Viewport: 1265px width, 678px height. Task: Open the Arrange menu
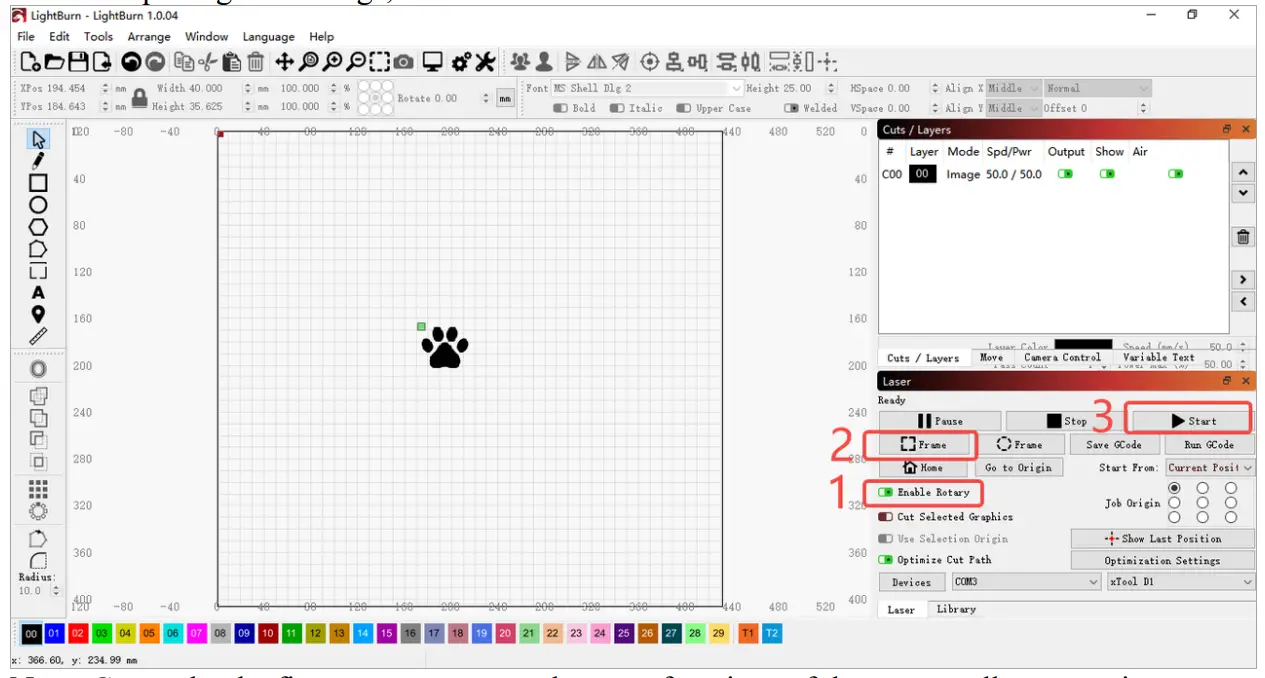[149, 36]
